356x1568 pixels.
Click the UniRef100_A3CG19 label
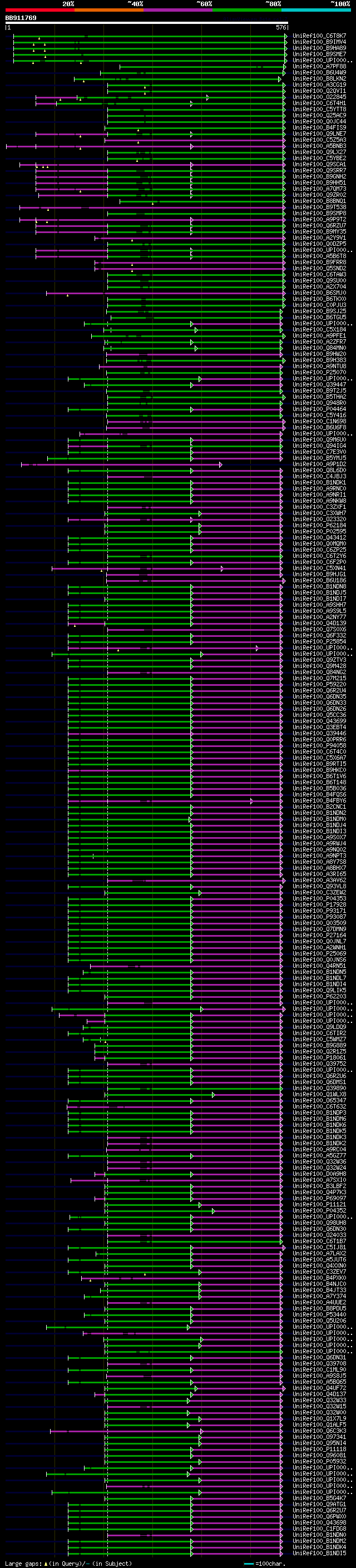(x=319, y=85)
